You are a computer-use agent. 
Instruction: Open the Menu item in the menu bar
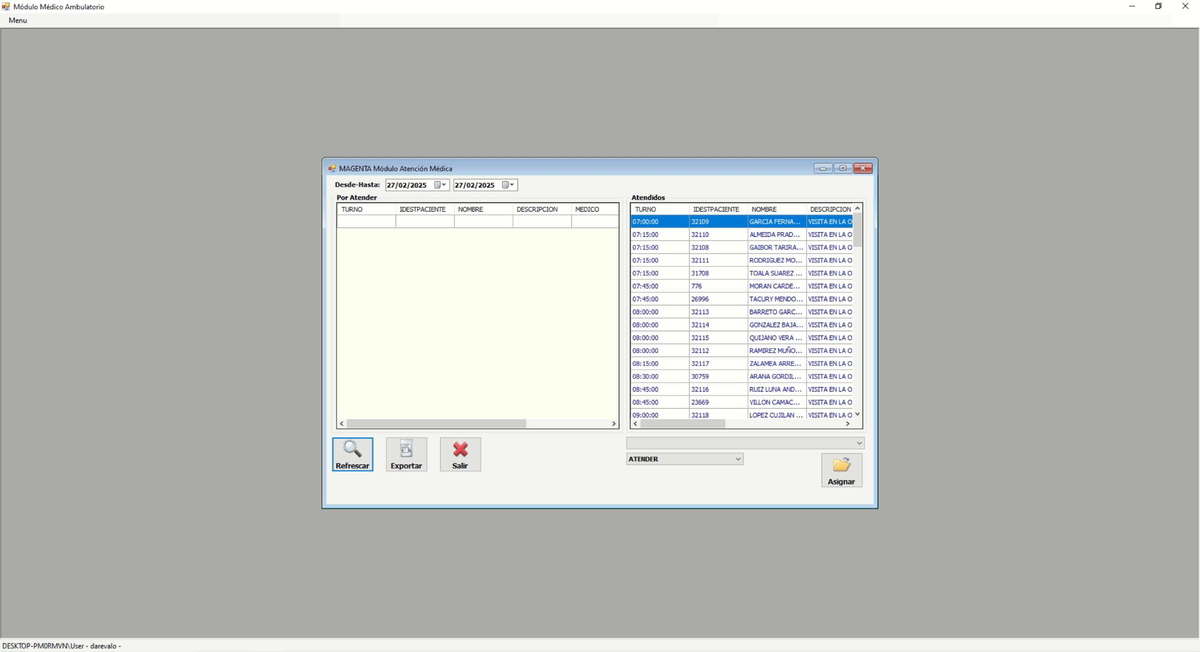tap(18, 20)
